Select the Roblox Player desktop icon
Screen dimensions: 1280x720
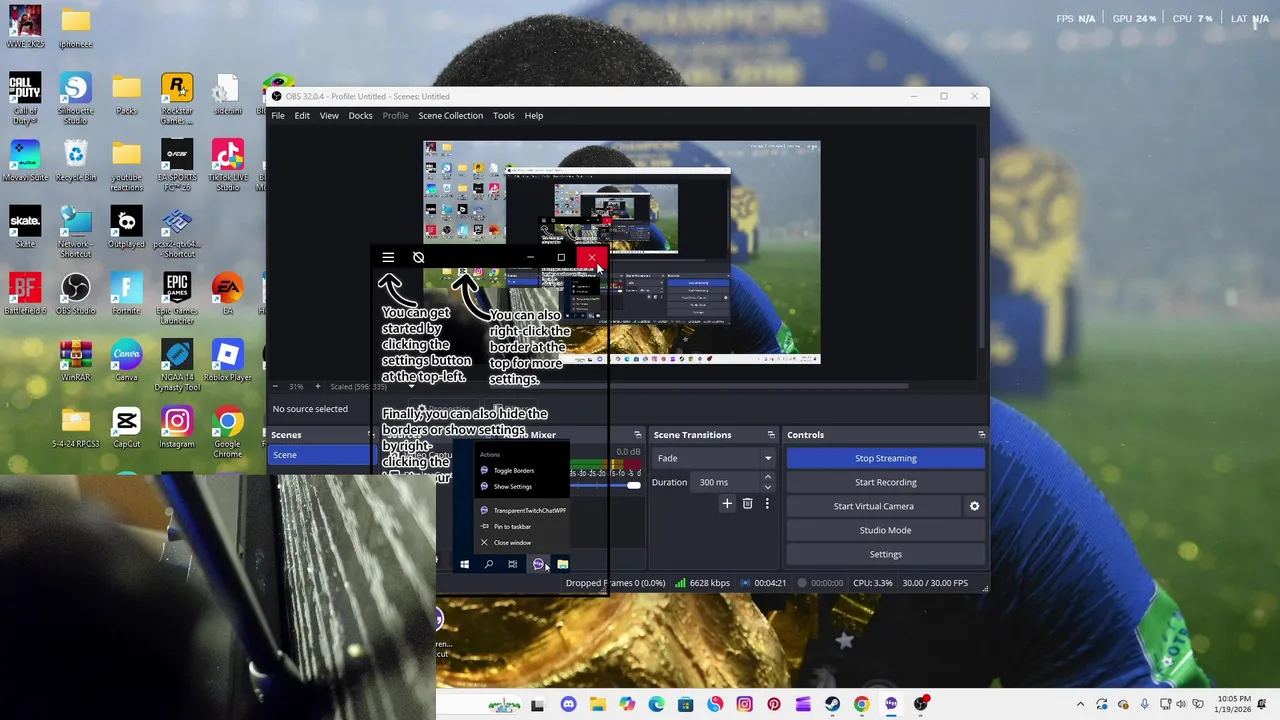click(227, 361)
